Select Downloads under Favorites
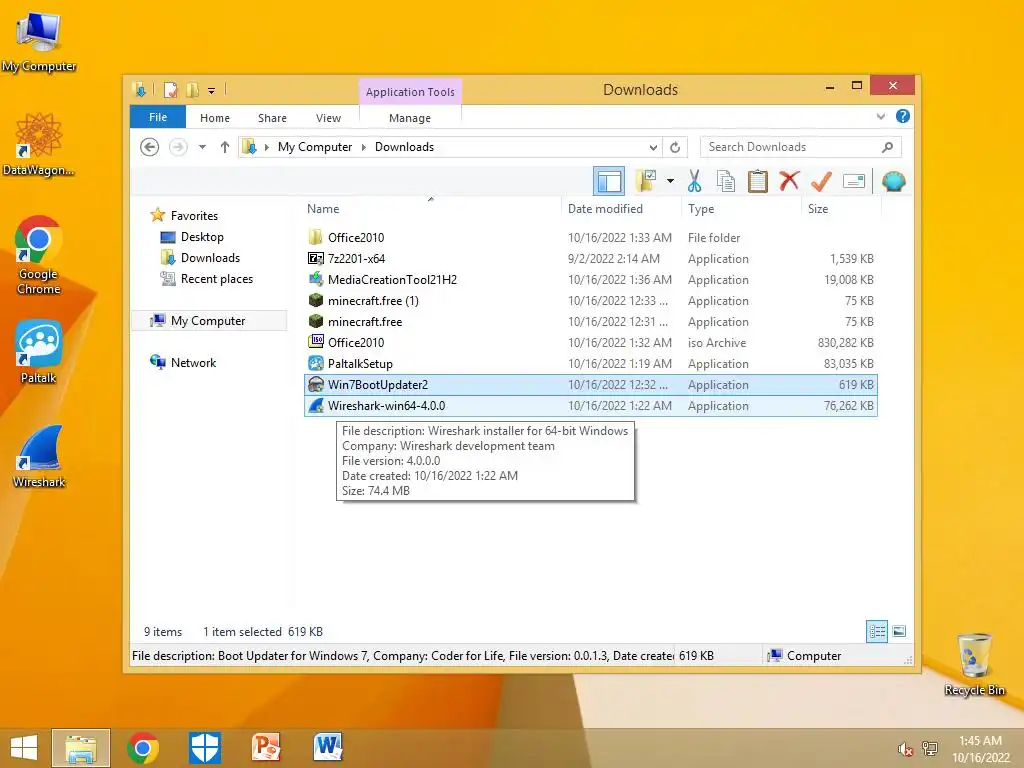This screenshot has width=1024, height=768. coord(210,258)
